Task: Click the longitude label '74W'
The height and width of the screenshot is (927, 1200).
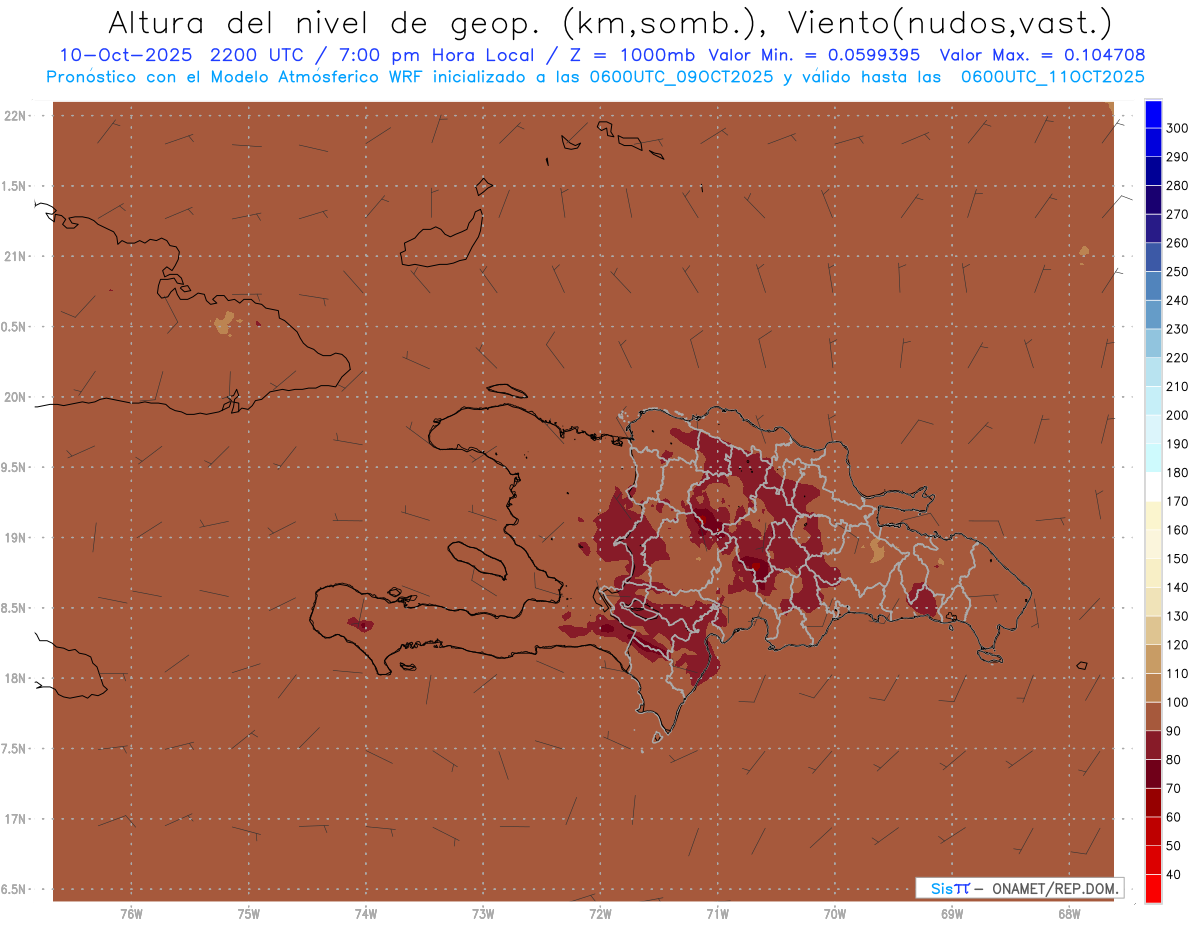Action: tap(366, 914)
